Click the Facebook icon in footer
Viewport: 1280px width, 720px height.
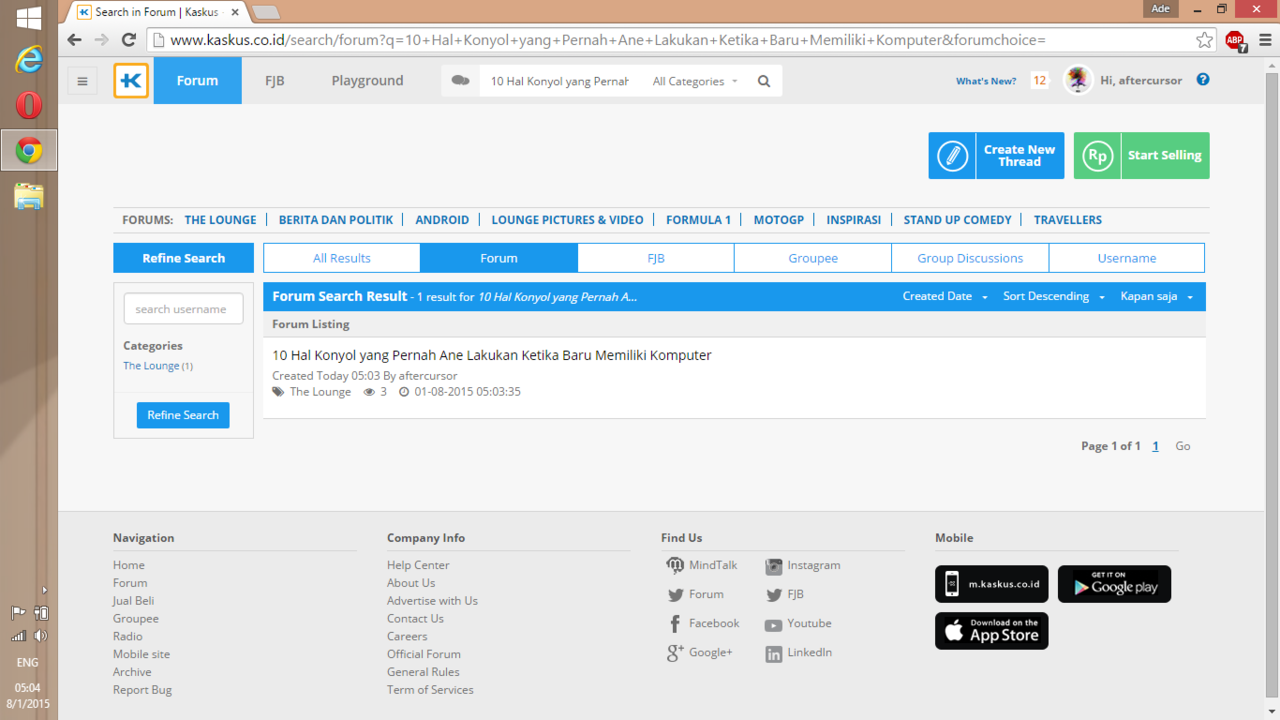point(675,624)
